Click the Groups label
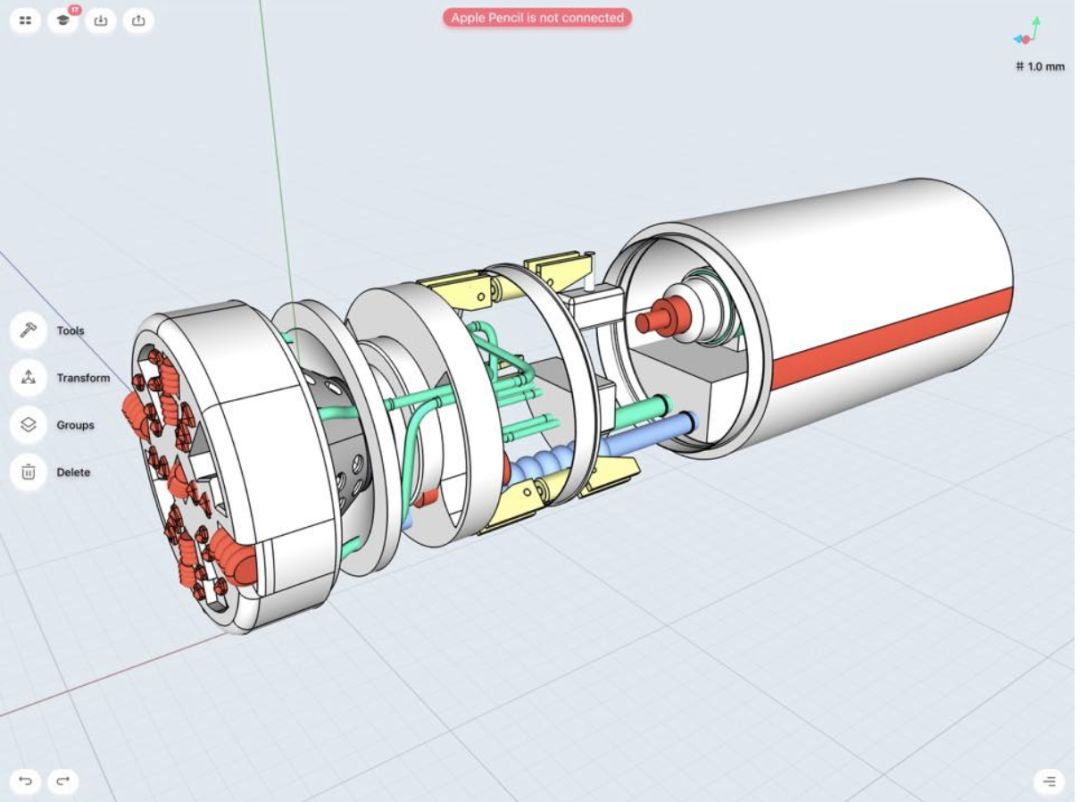 click(75, 425)
